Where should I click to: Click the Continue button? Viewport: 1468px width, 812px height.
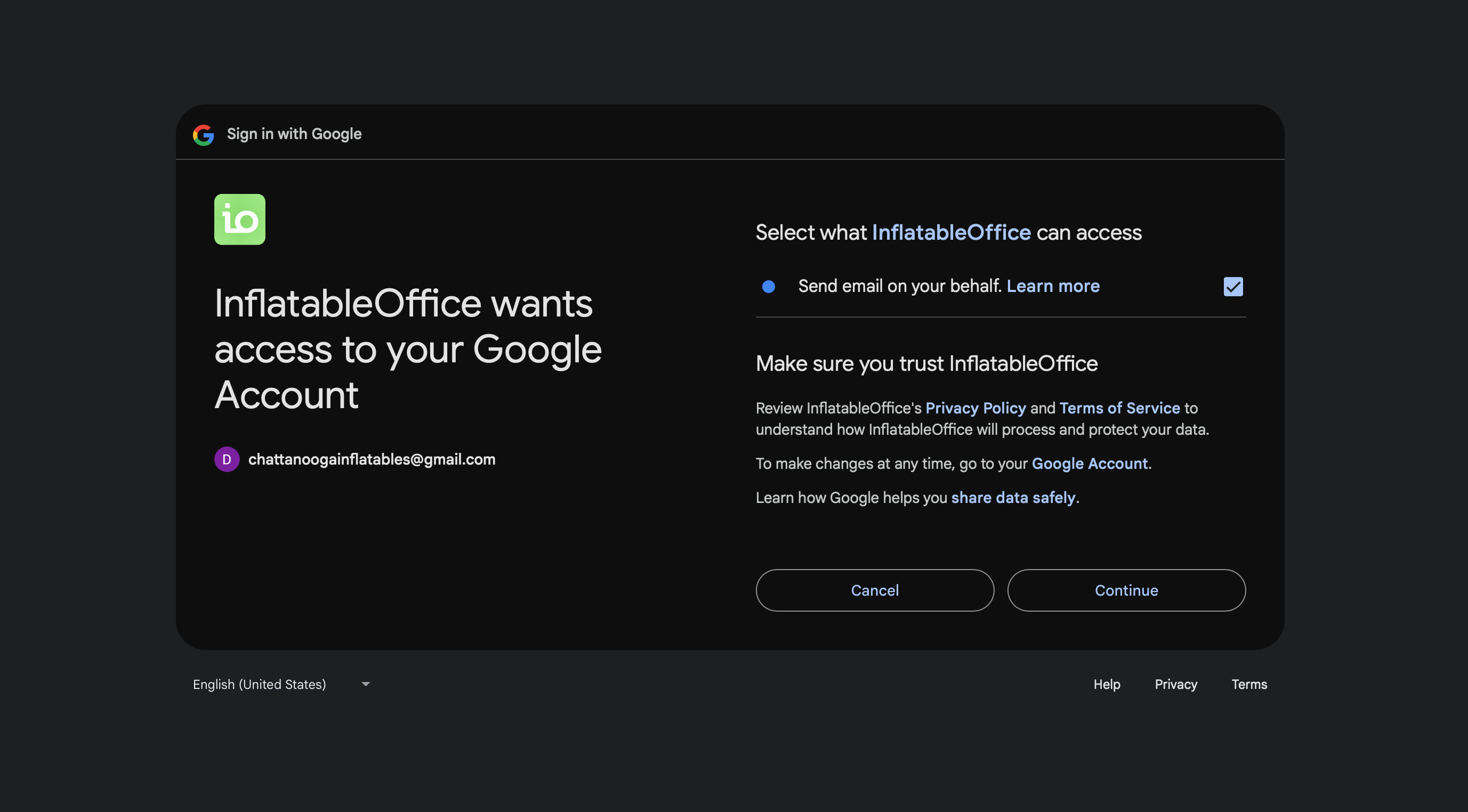1126,590
